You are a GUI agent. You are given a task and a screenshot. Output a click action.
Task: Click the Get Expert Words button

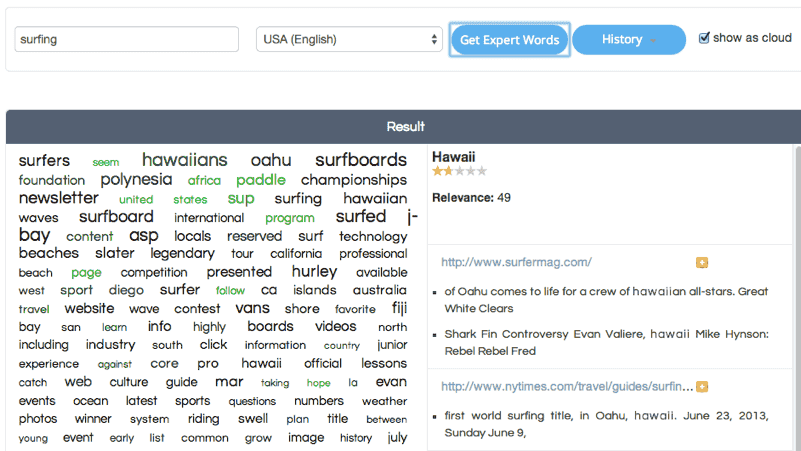pyautogui.click(x=510, y=40)
